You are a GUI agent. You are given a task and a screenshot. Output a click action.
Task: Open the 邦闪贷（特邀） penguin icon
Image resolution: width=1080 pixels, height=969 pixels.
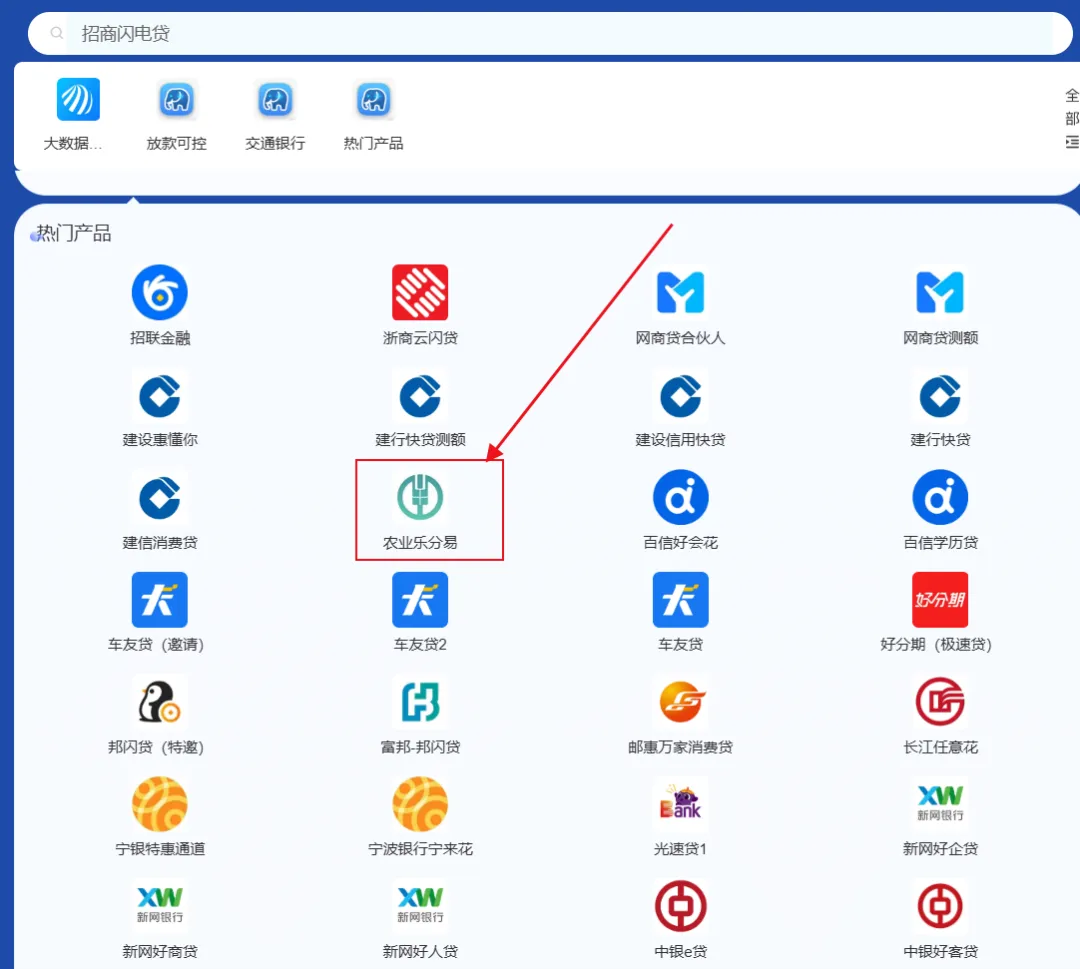pyautogui.click(x=160, y=702)
